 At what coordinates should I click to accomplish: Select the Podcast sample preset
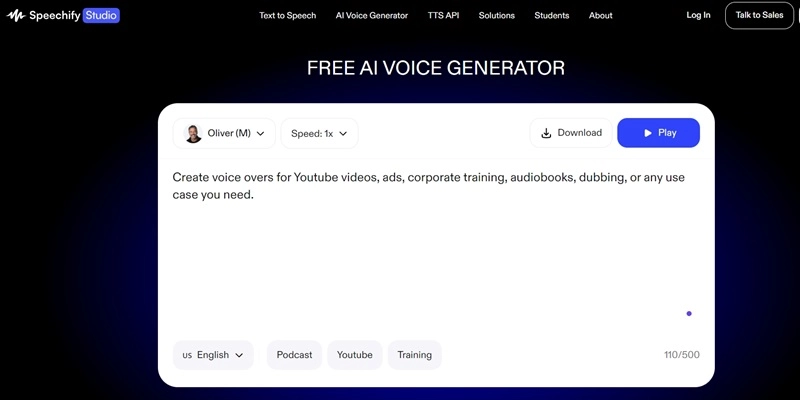click(x=294, y=355)
